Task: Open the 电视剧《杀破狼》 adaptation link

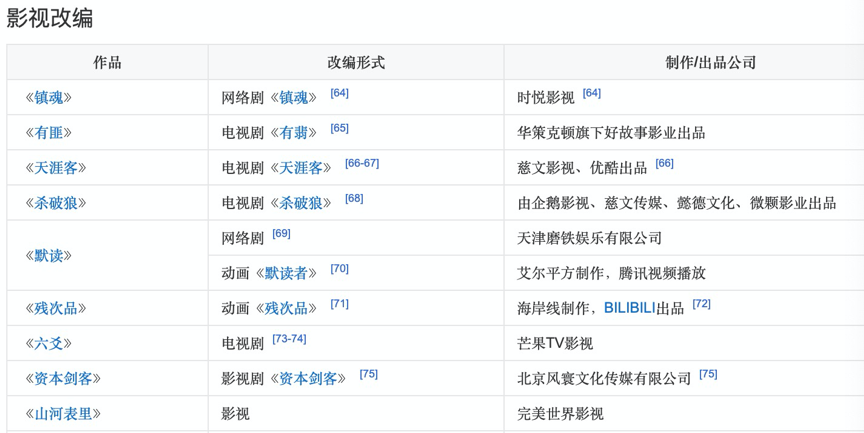Action: [x=300, y=203]
